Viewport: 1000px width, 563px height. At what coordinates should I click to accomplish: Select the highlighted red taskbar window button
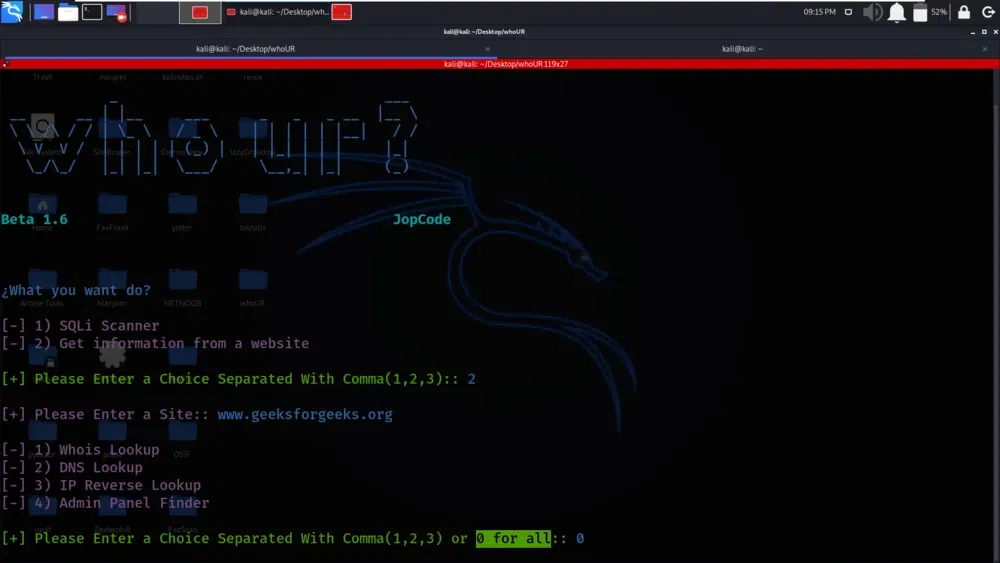pos(200,12)
